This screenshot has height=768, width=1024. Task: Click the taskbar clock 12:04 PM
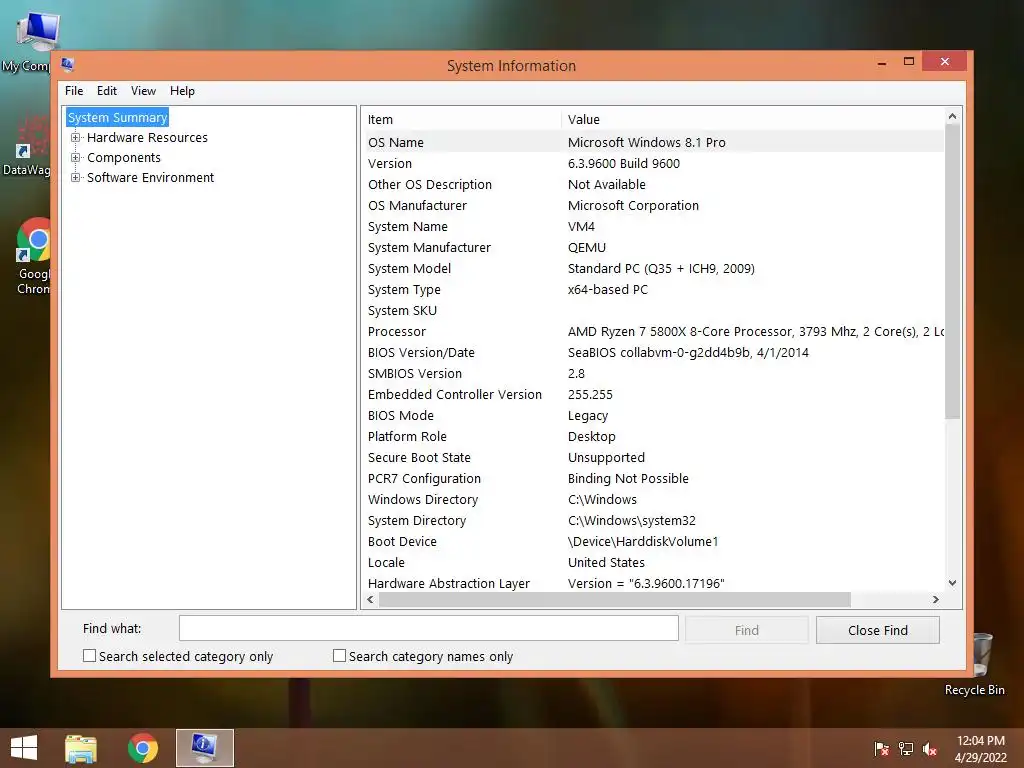click(981, 741)
